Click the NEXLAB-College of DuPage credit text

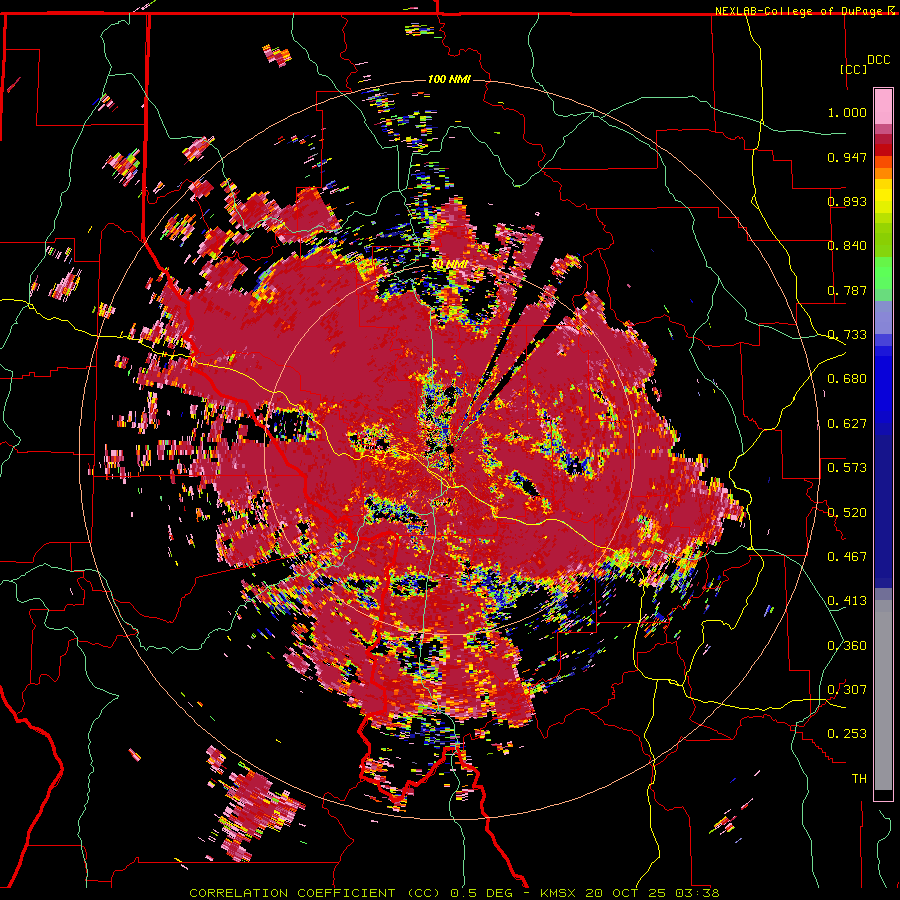(798, 11)
